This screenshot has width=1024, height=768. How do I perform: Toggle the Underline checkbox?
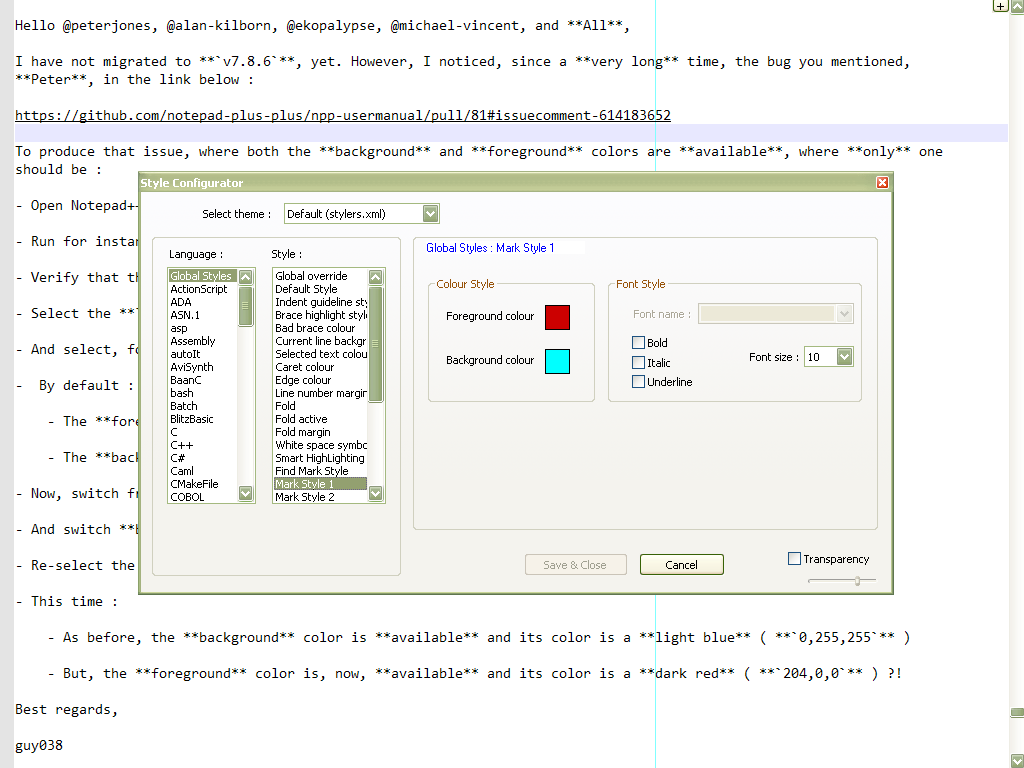[639, 381]
